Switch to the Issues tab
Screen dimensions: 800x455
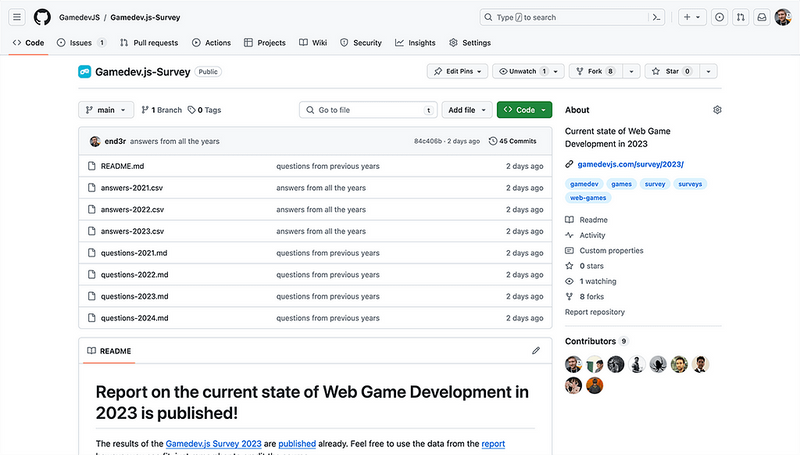tap(82, 43)
